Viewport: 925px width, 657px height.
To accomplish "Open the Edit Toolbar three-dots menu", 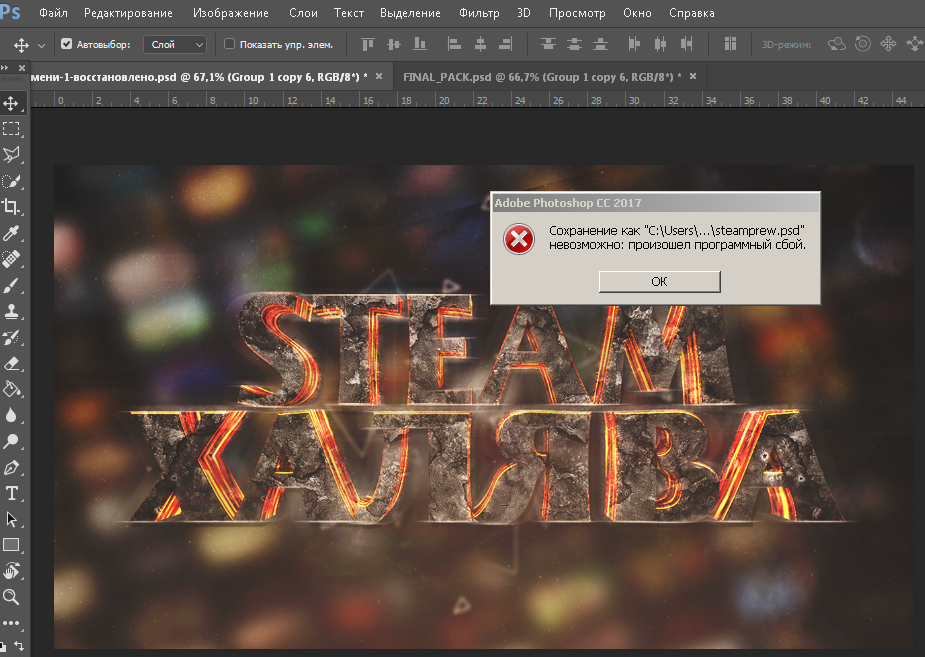I will coord(11,623).
